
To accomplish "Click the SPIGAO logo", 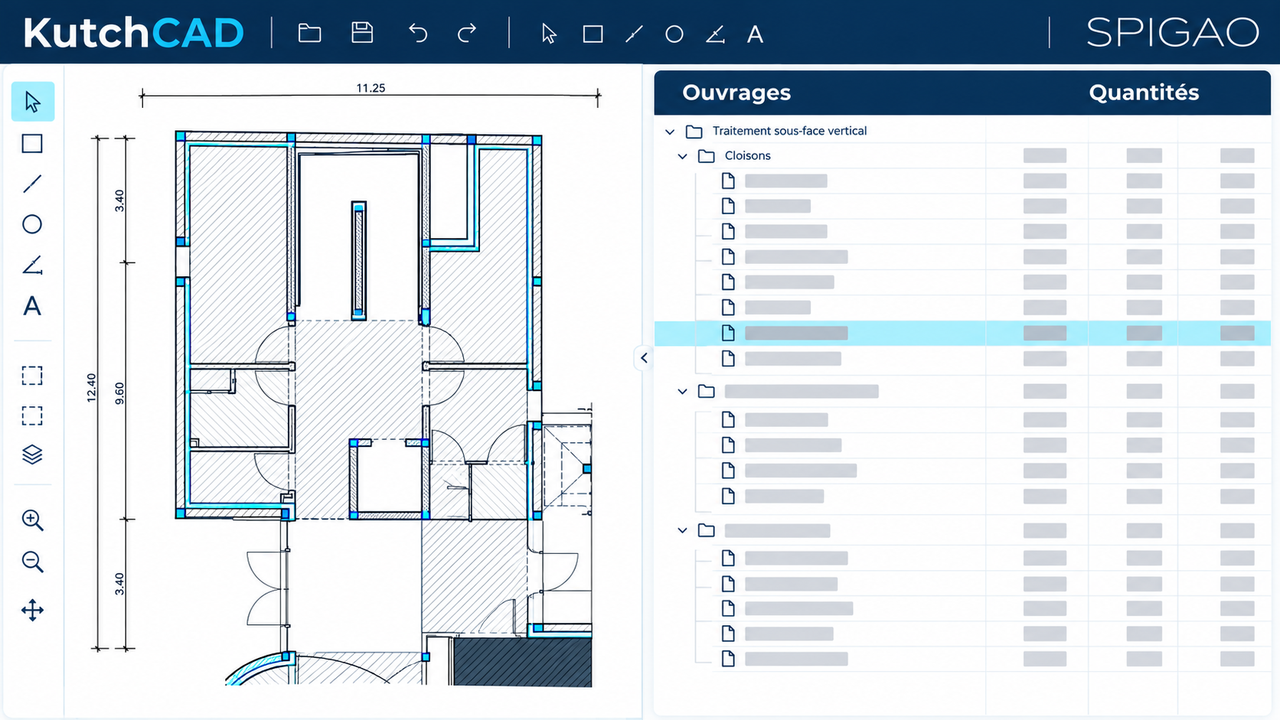I will (x=1173, y=33).
